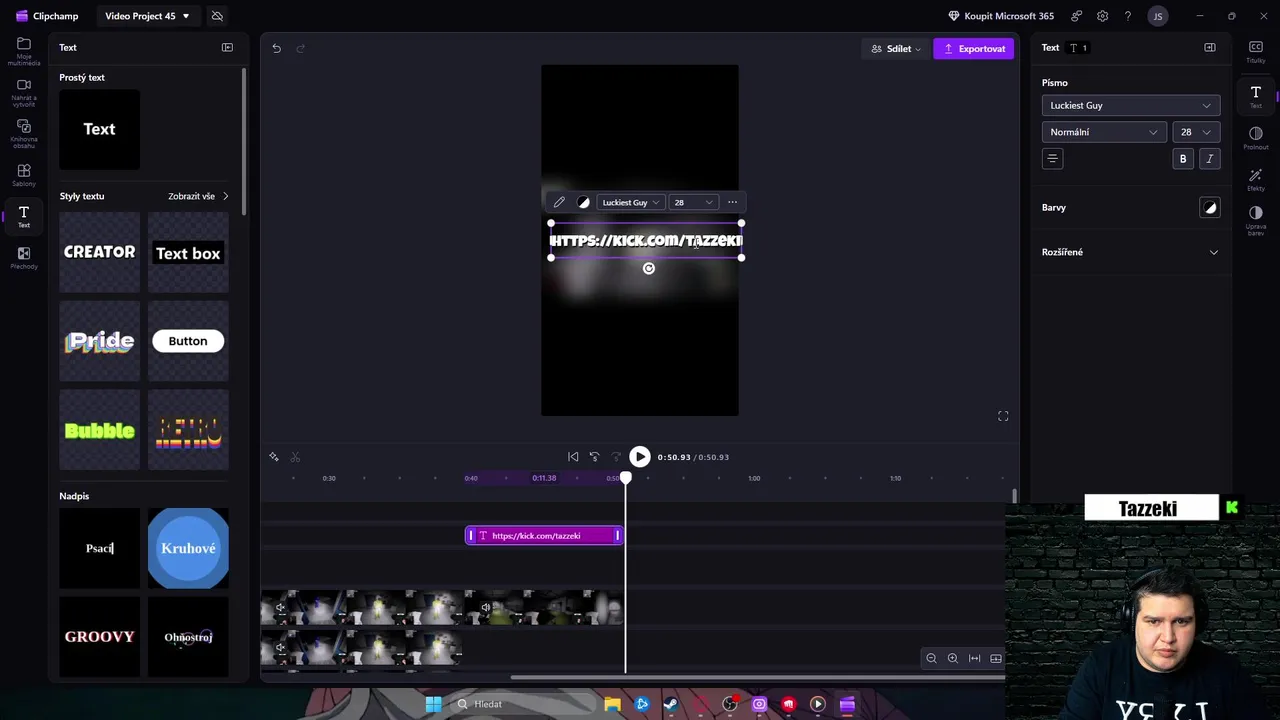1280x720 pixels.
Task: Open Video Project 45 title dropdown
Action: tap(147, 16)
